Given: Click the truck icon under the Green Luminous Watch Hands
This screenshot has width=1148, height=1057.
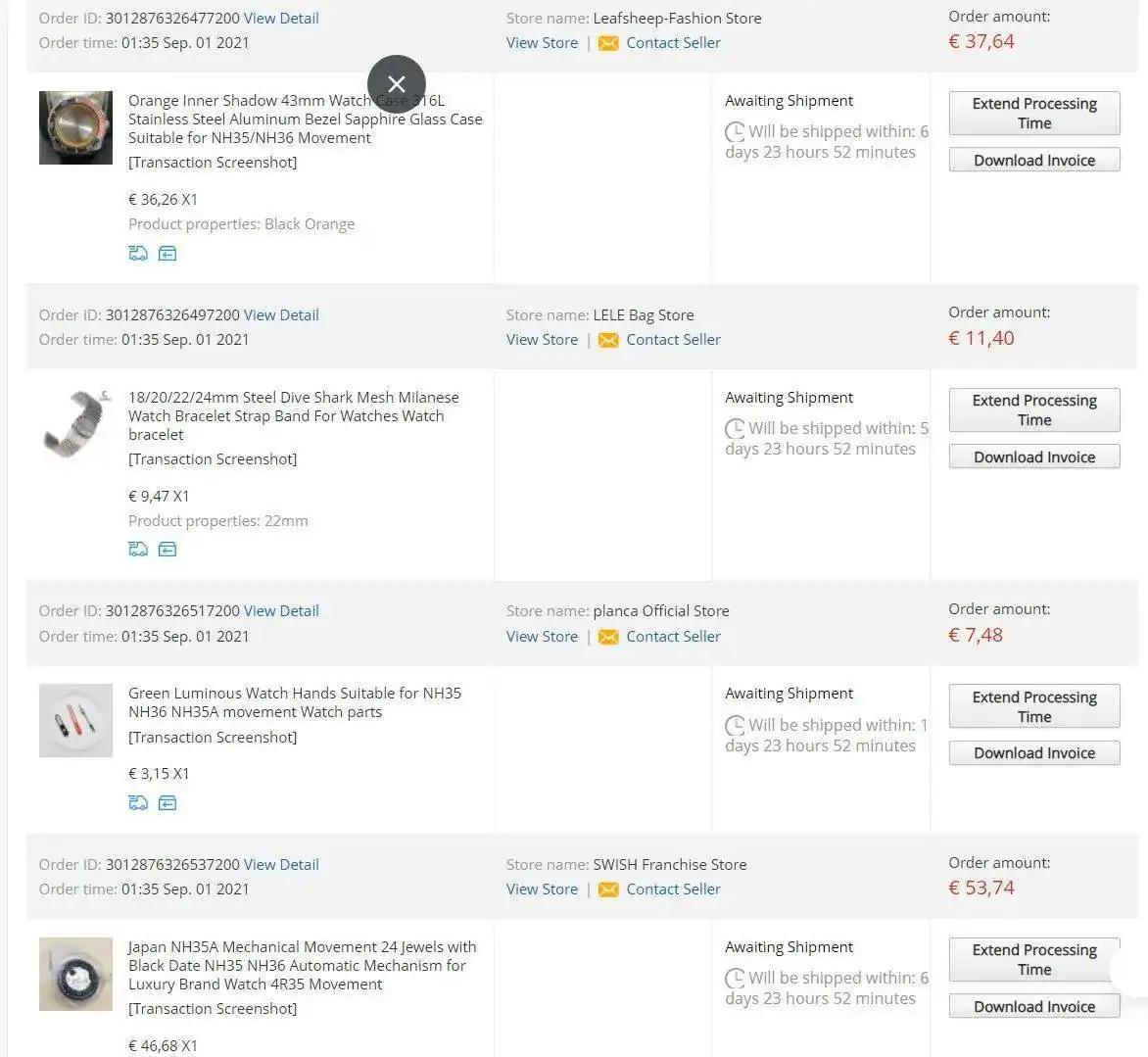Looking at the screenshot, I should coord(138,803).
